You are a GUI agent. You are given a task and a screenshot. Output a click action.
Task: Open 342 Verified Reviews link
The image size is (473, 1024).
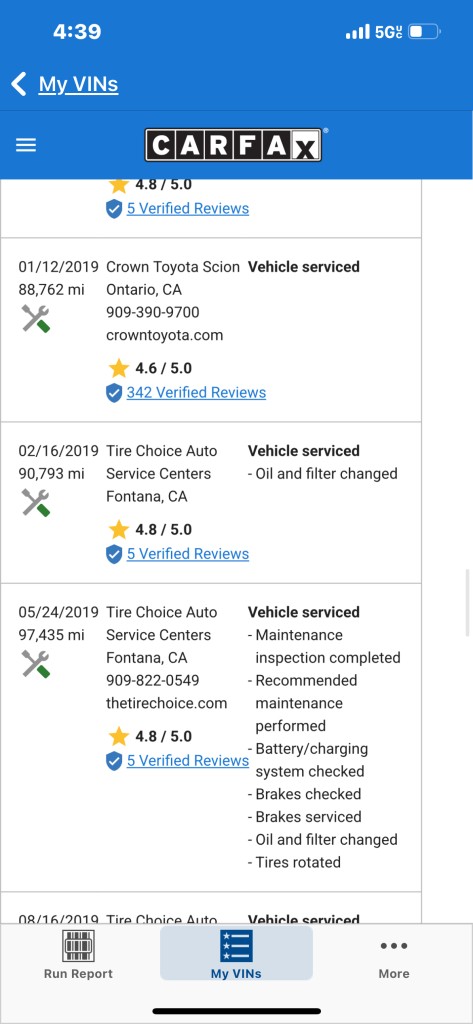pyautogui.click(x=196, y=392)
